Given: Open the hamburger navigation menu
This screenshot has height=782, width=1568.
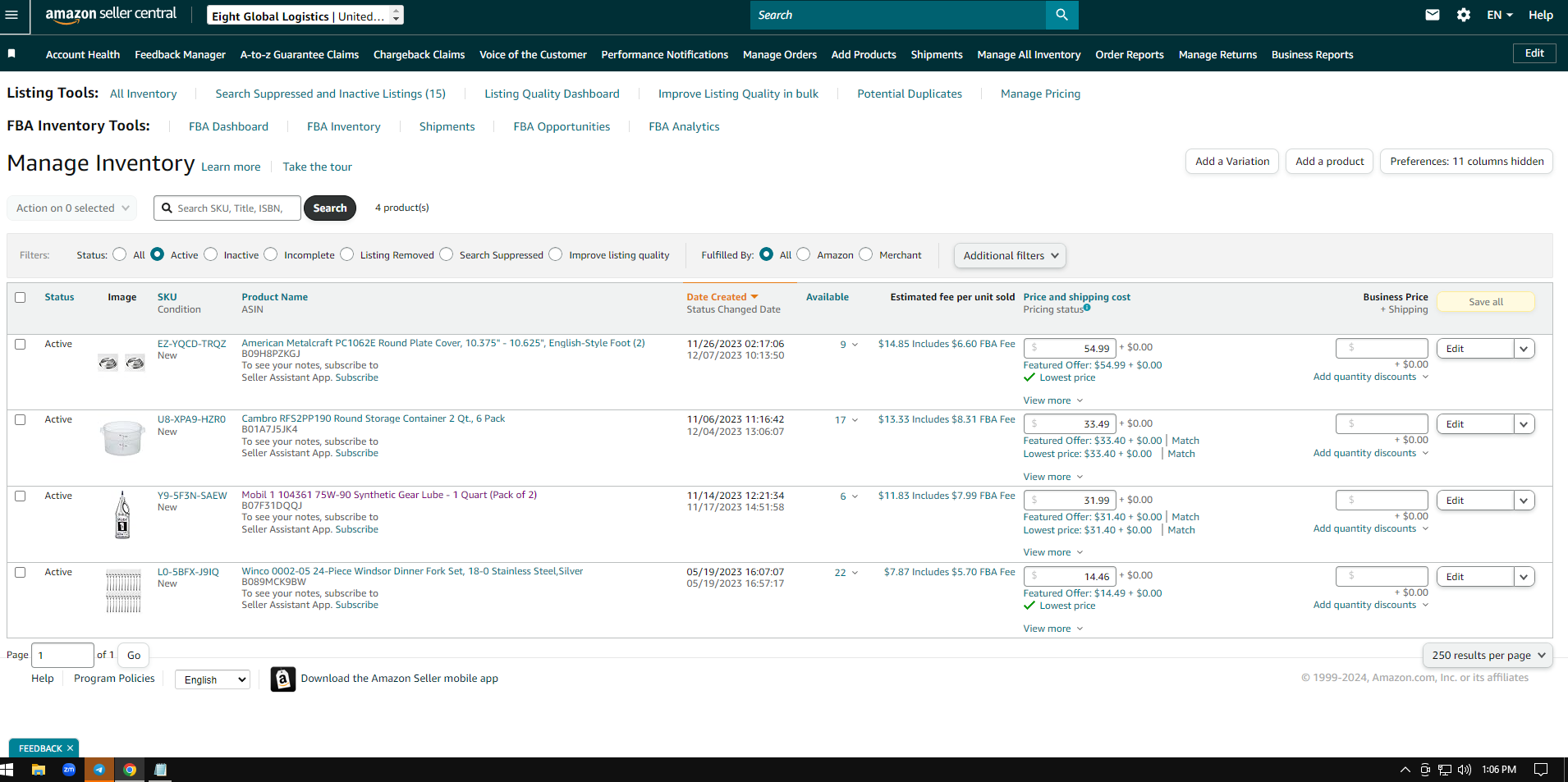Looking at the screenshot, I should click(11, 15).
